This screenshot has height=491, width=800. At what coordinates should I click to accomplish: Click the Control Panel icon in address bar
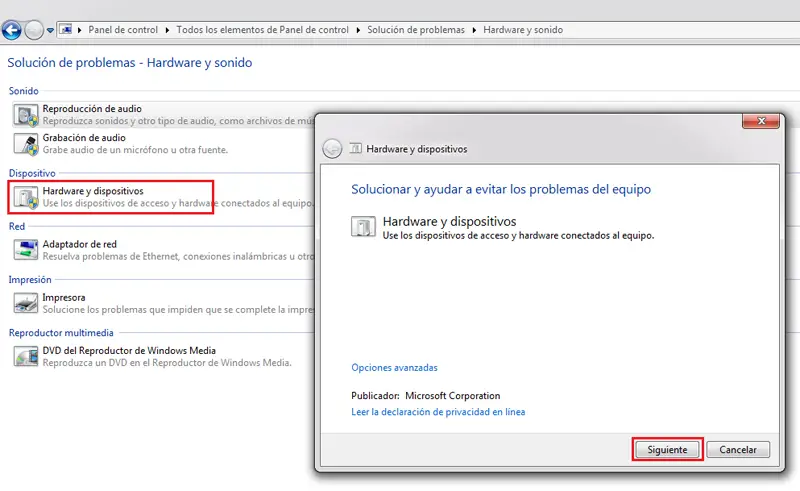click(x=66, y=30)
